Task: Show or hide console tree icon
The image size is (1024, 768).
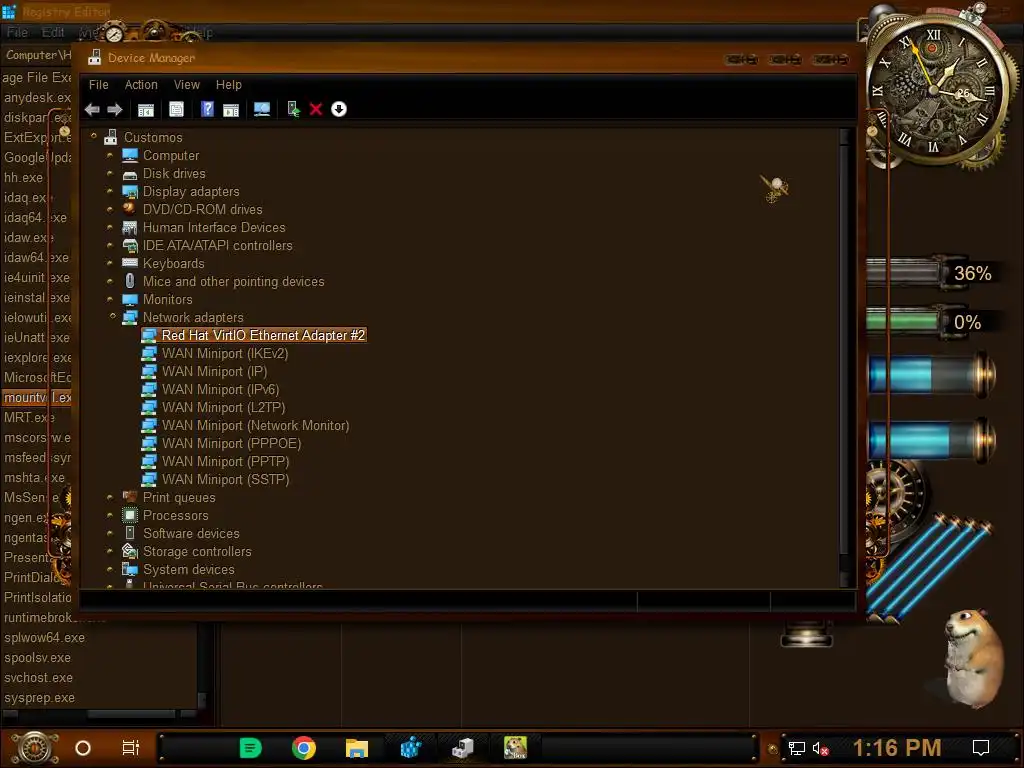Action: click(x=146, y=109)
